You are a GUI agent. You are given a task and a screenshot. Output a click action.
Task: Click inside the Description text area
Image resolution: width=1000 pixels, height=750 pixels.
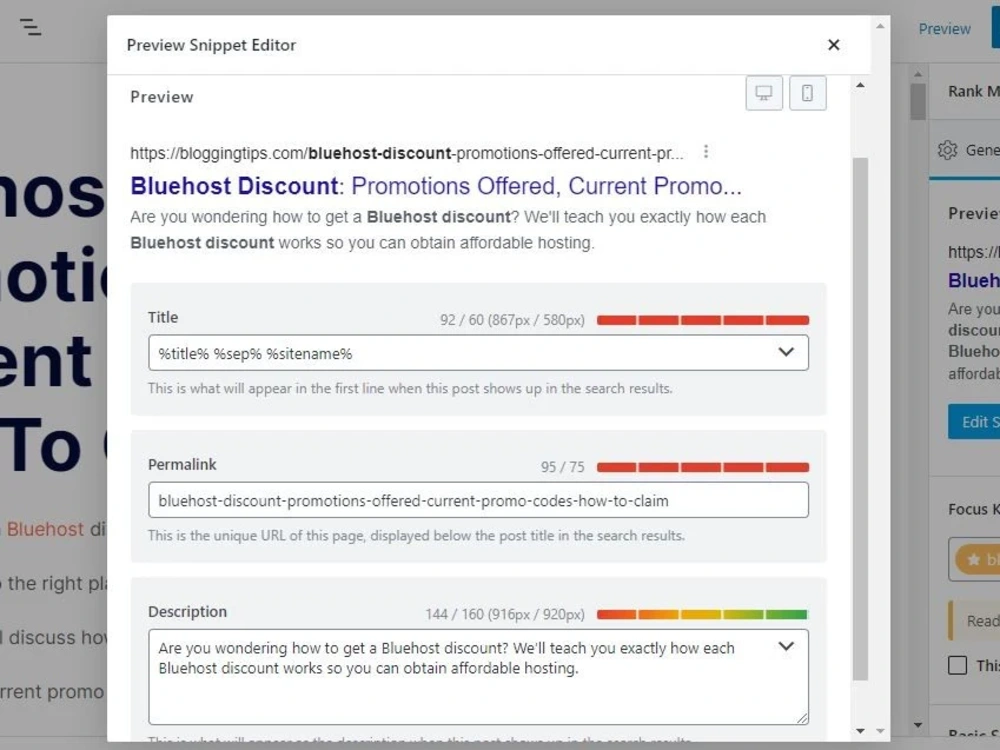click(478, 677)
